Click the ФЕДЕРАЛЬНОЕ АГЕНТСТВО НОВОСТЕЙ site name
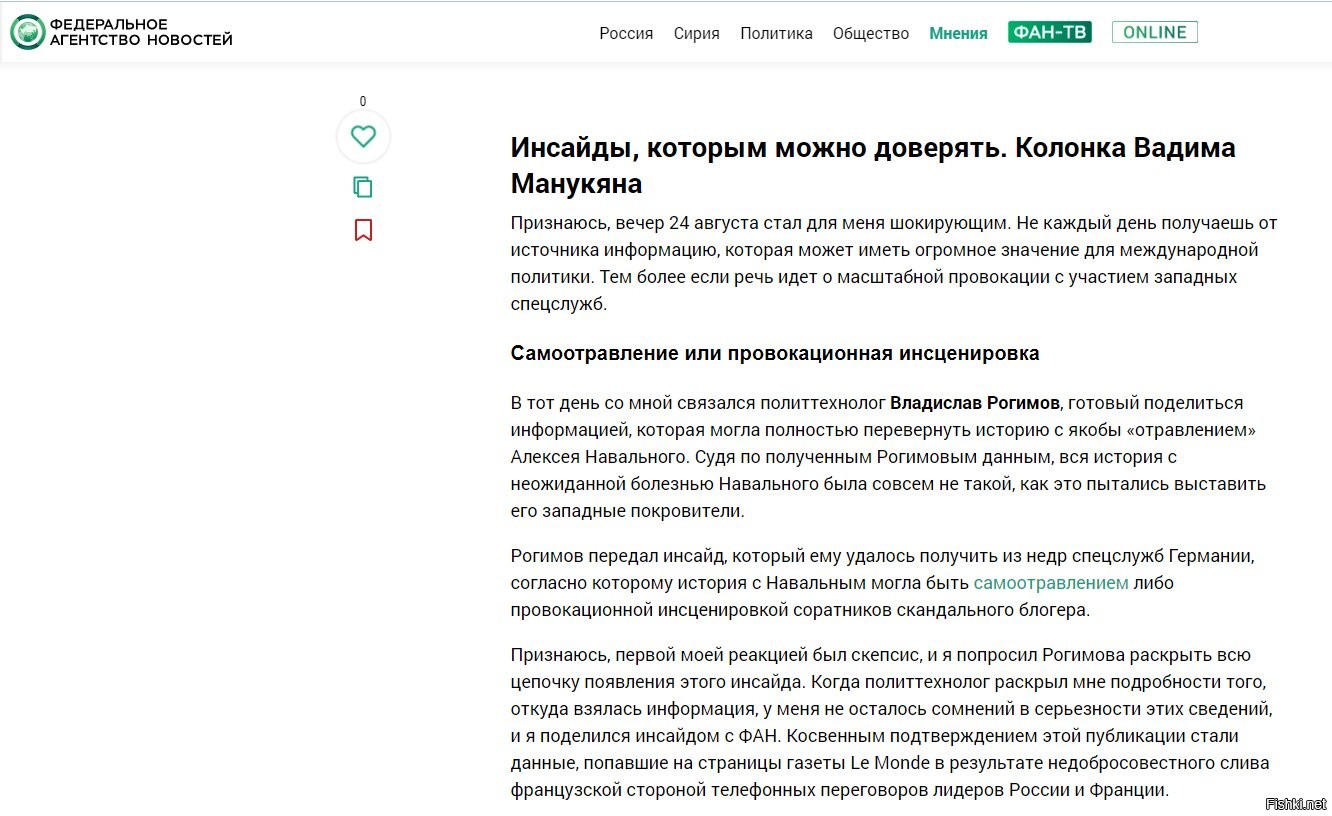Screen dimensions: 1332x816 point(141,32)
